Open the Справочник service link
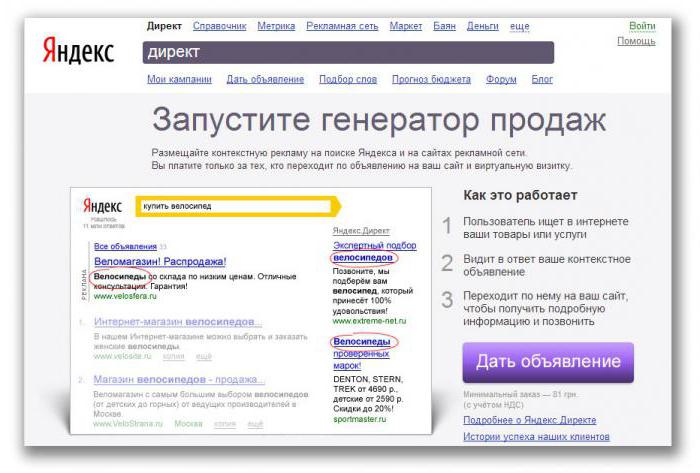The height and width of the screenshot is (473, 700). [x=219, y=26]
